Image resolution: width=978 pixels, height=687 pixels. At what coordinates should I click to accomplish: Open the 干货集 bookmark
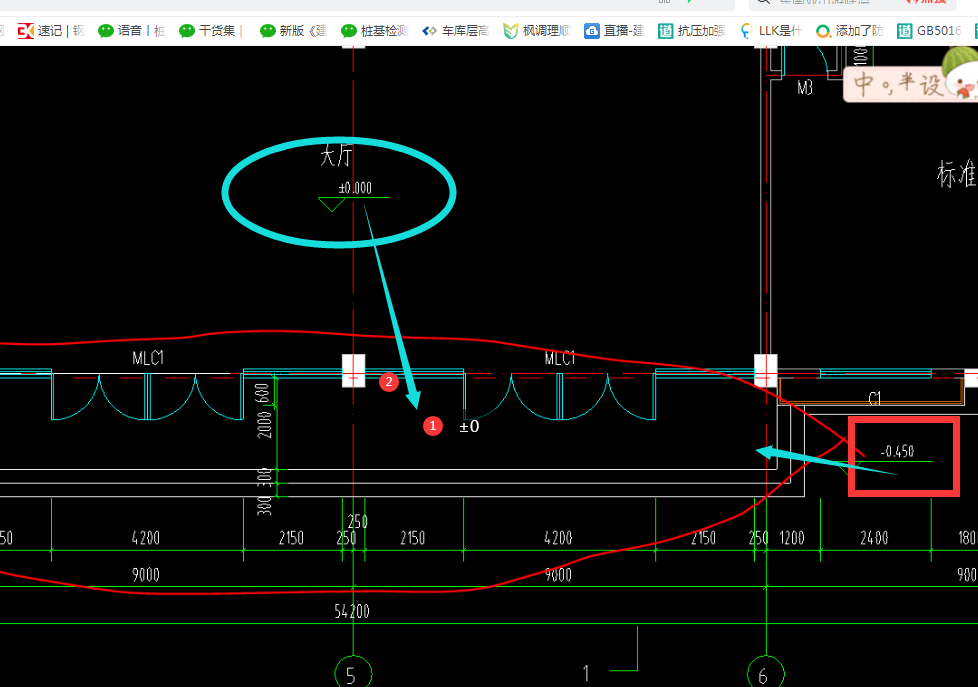coord(210,31)
